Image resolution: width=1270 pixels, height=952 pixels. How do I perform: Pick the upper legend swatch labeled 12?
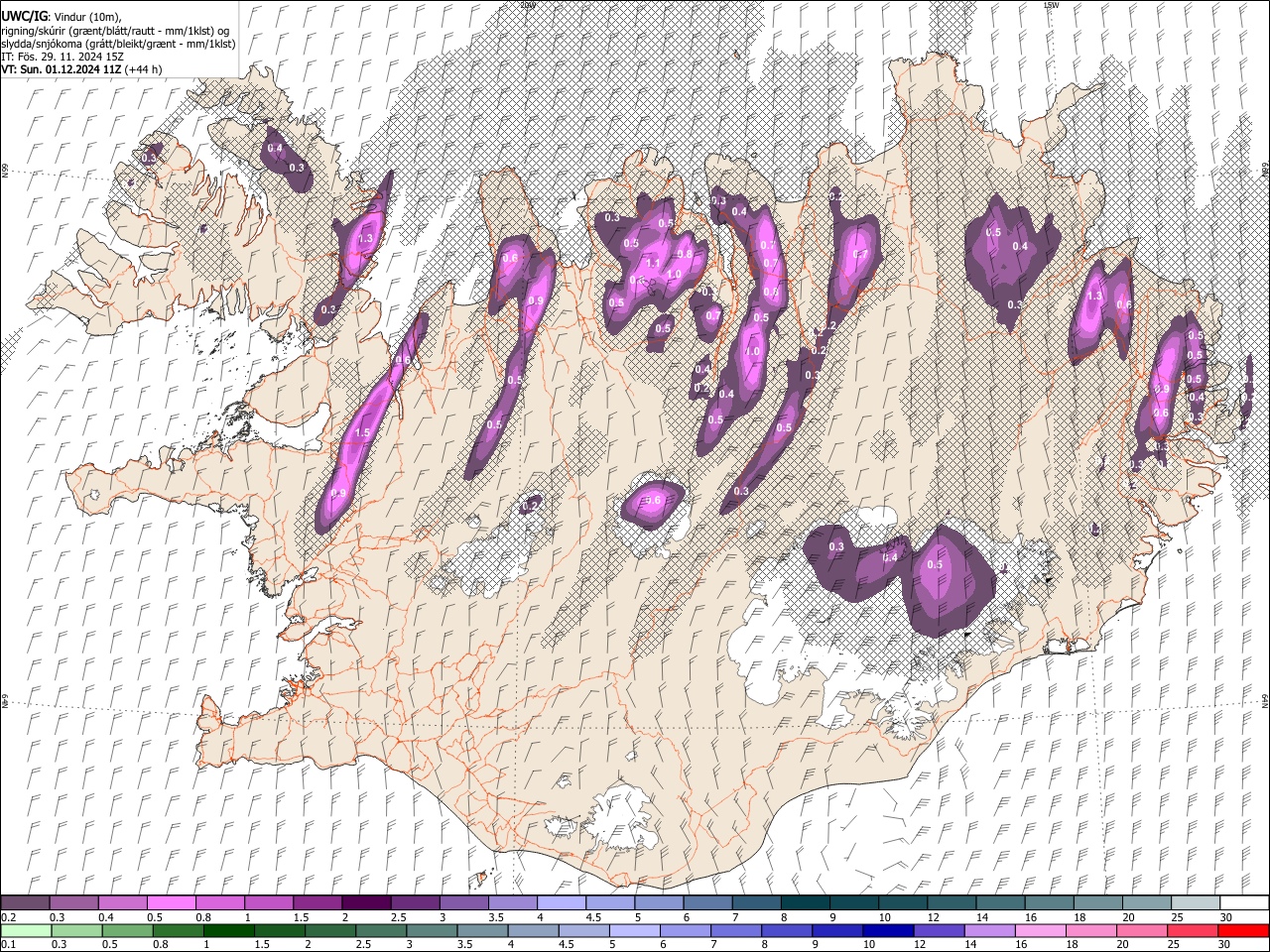tap(951, 903)
